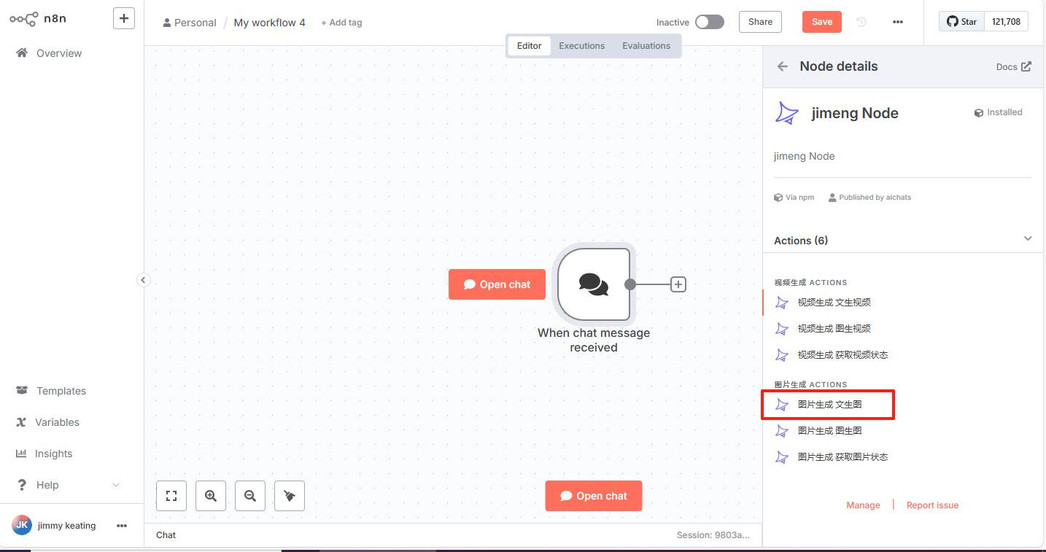The width and height of the screenshot is (1046, 552).
Task: Click the Via npm label
Action: pos(794,198)
